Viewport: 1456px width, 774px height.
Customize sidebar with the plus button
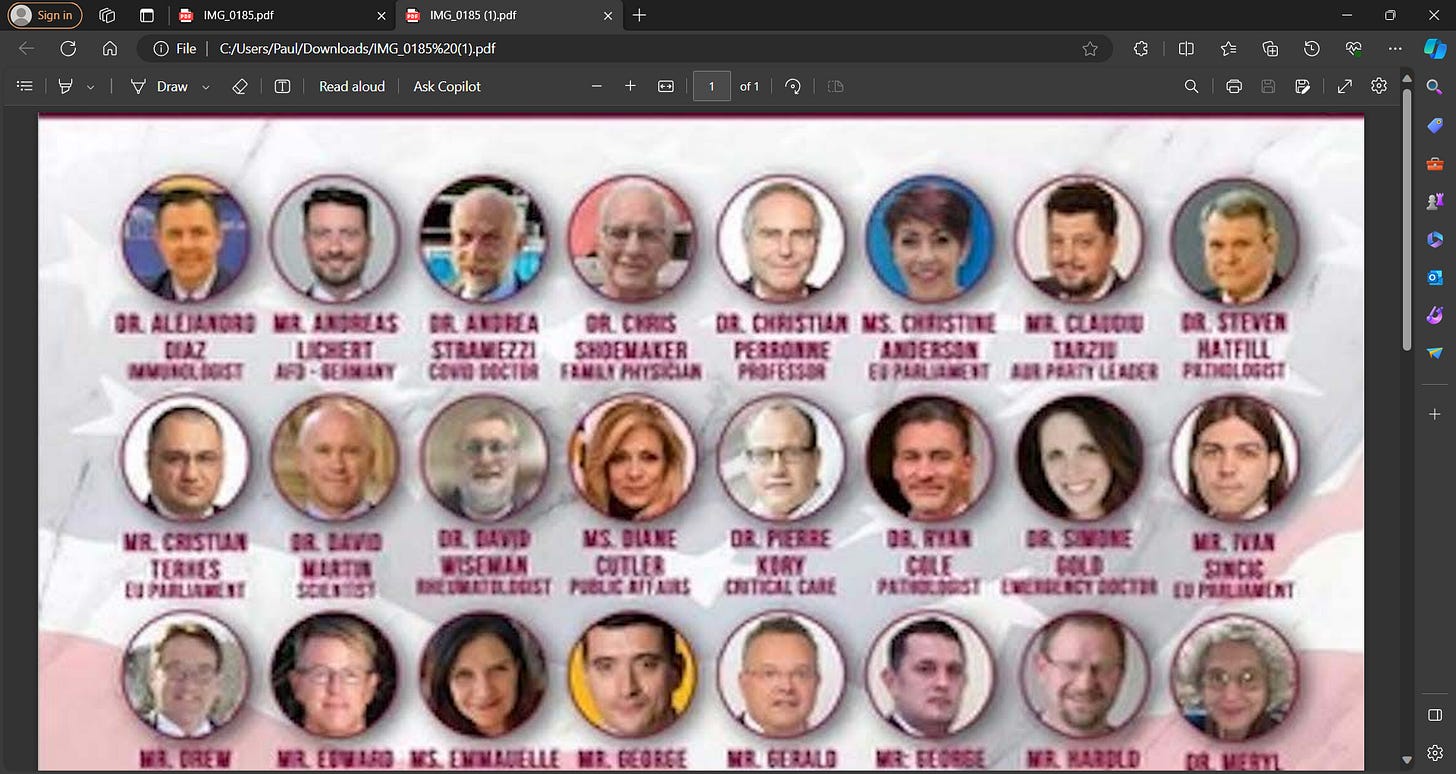(x=1435, y=413)
